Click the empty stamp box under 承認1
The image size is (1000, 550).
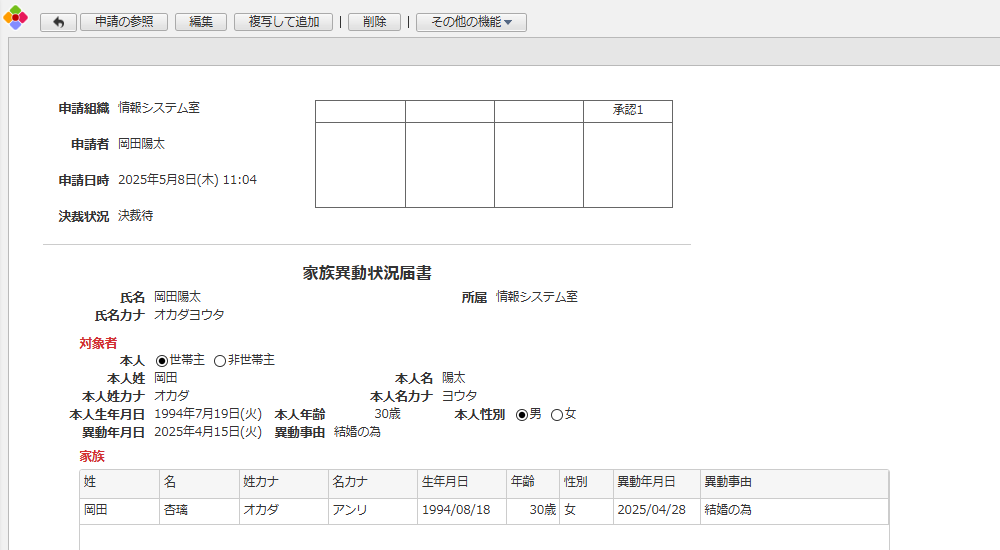[628, 165]
